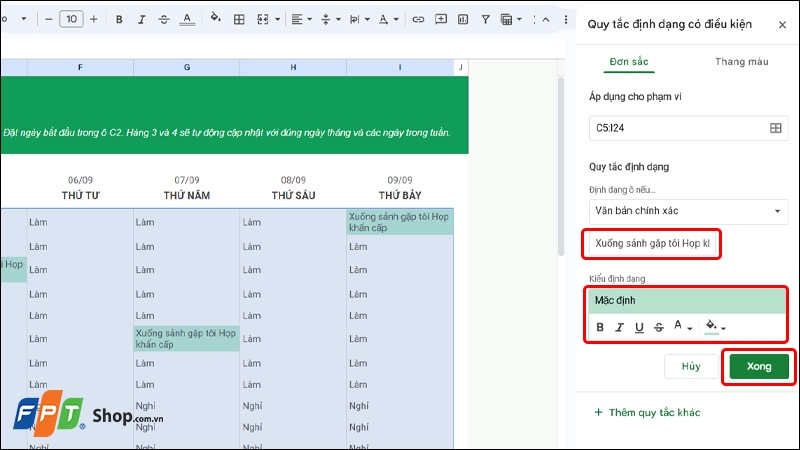Screen dimensions: 800x450
Task: Increase the font size with plus button
Action: point(93,19)
